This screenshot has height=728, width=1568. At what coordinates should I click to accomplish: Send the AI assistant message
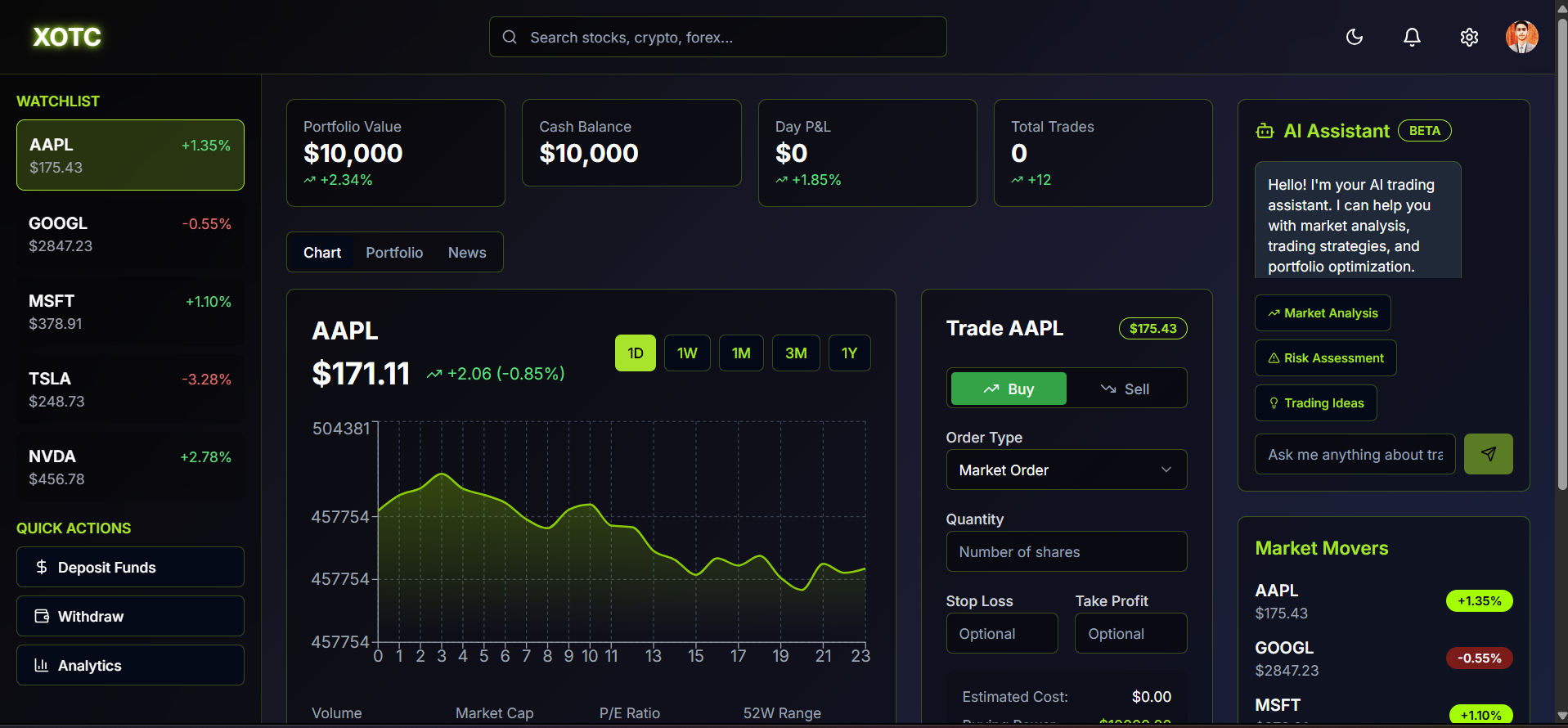point(1489,454)
